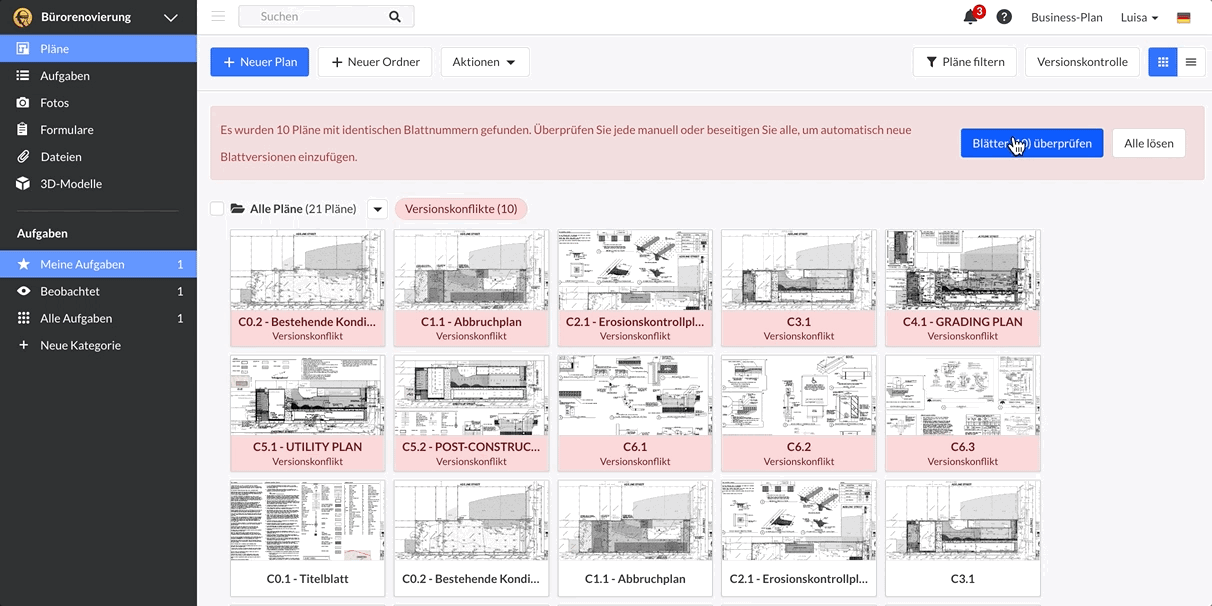
Task: Click the Business-Plan link
Action: 1067,17
